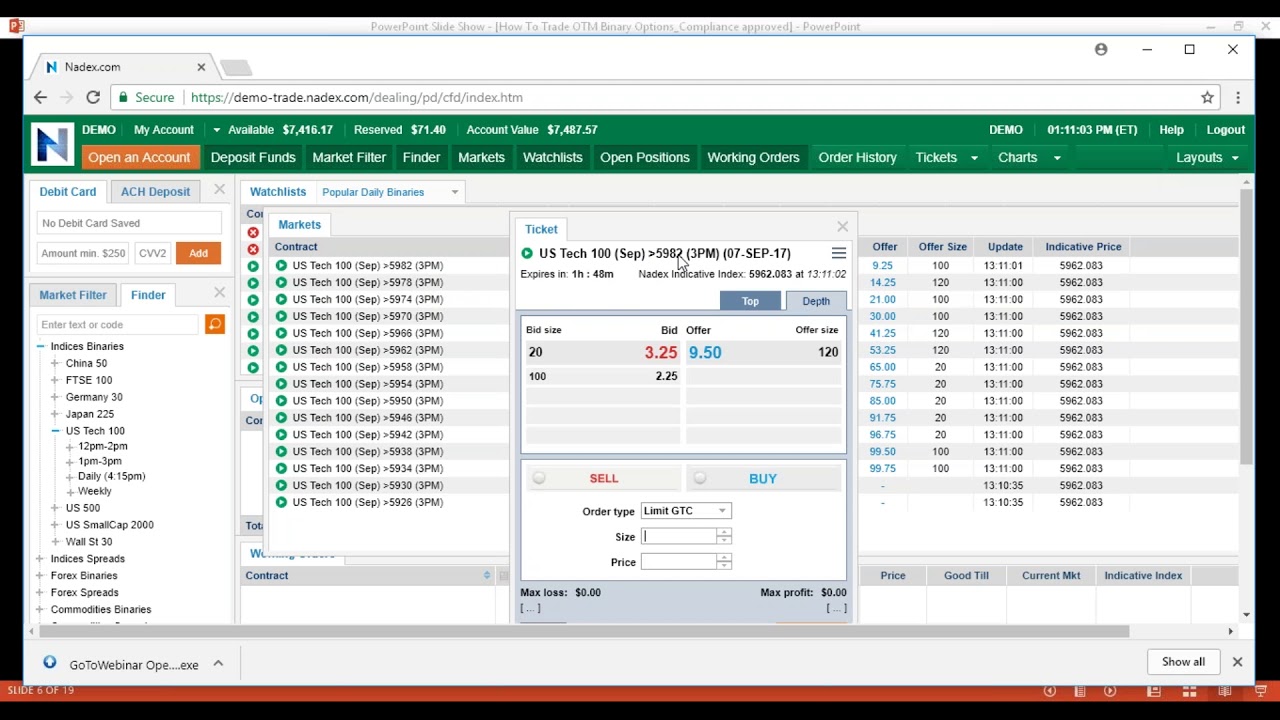
Task: Click the Nadex N logo
Action: point(52,144)
